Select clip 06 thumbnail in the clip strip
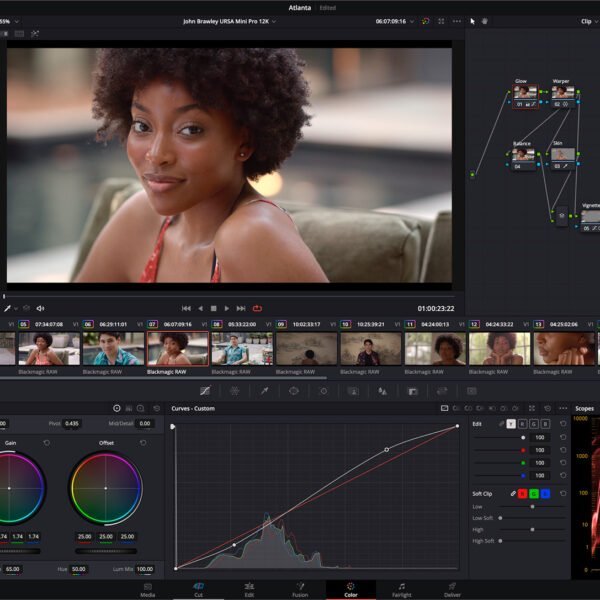 113,348
